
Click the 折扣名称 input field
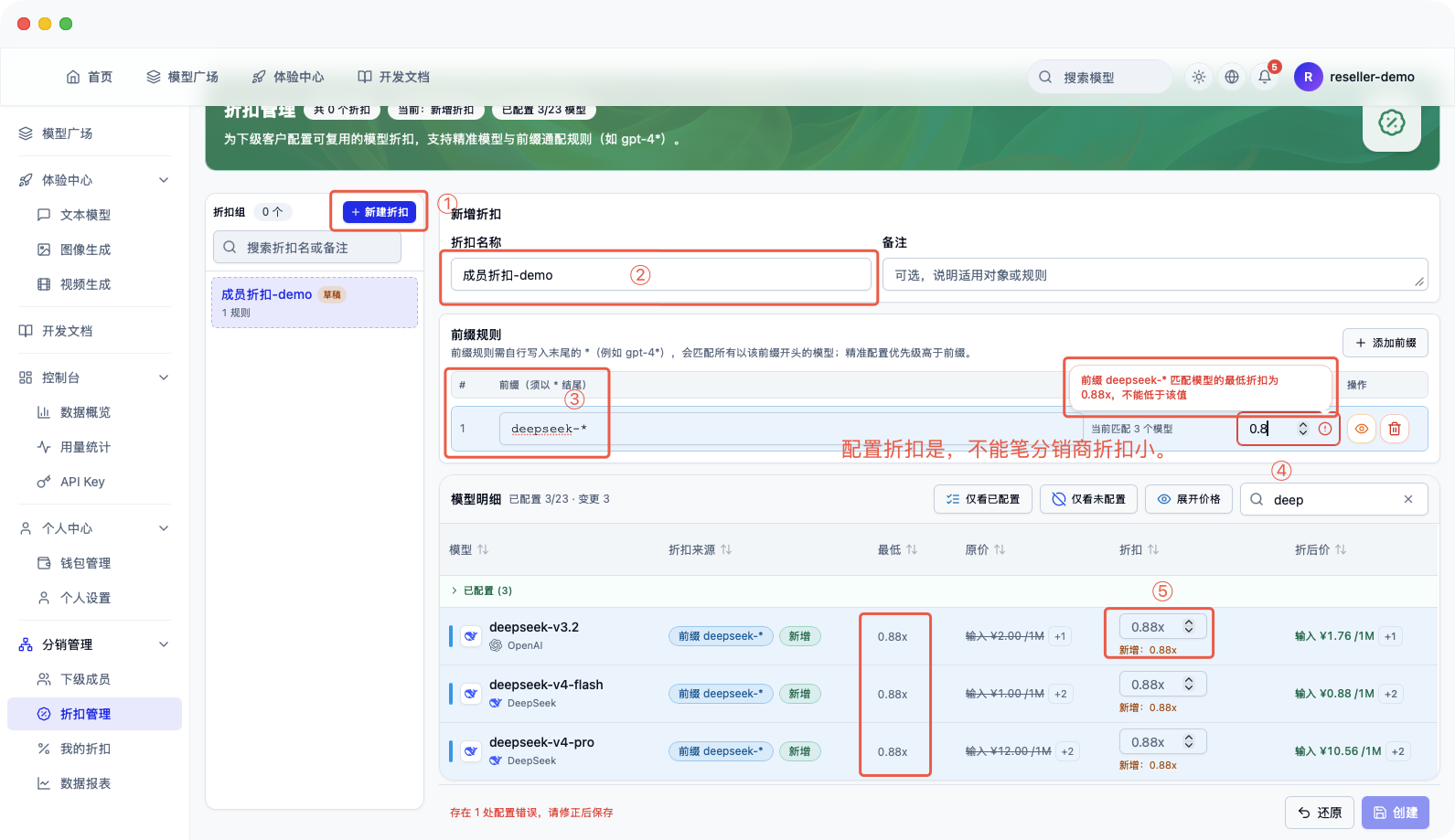(x=661, y=275)
